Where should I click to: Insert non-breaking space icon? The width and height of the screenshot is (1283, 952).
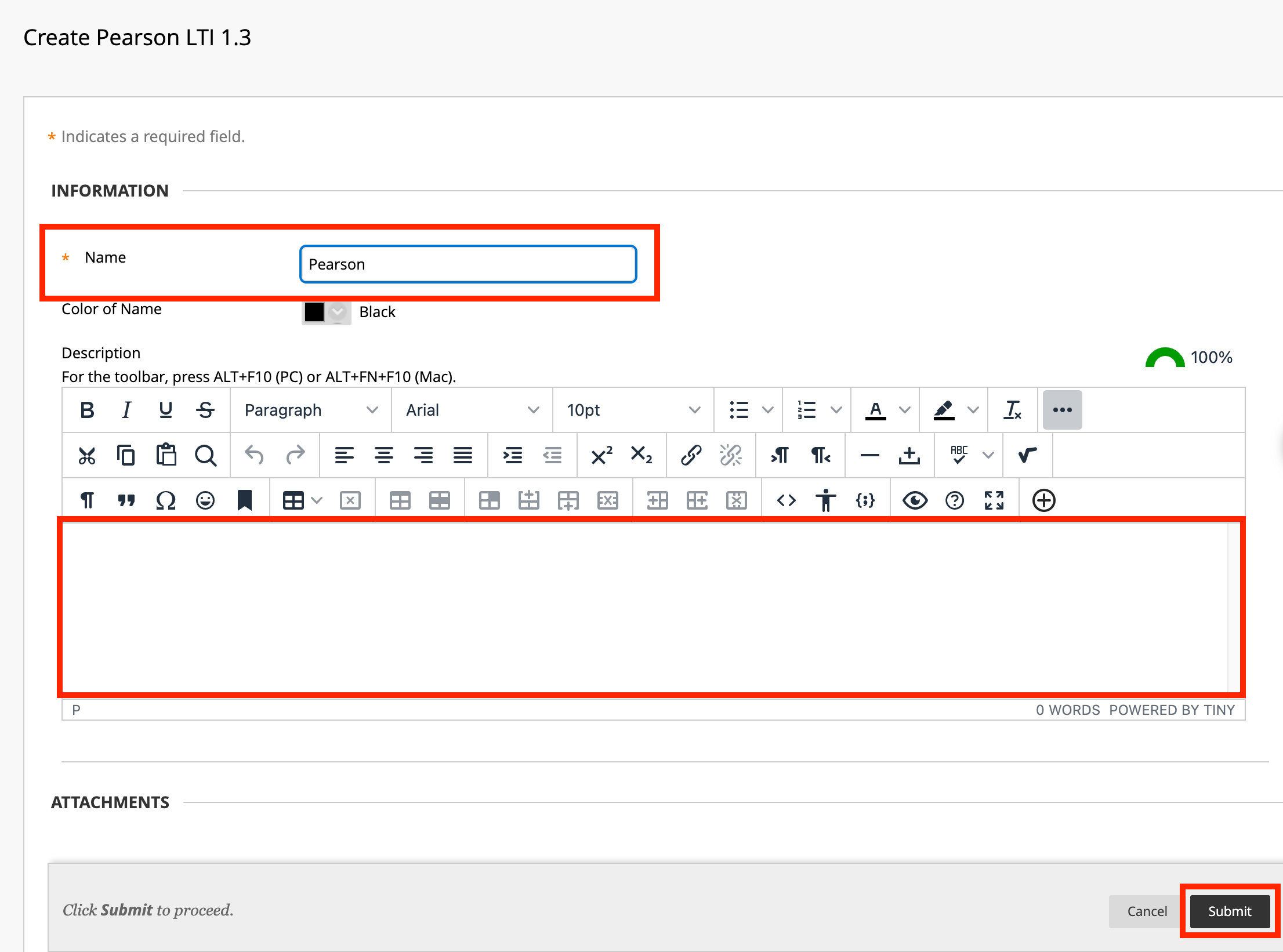tap(909, 455)
